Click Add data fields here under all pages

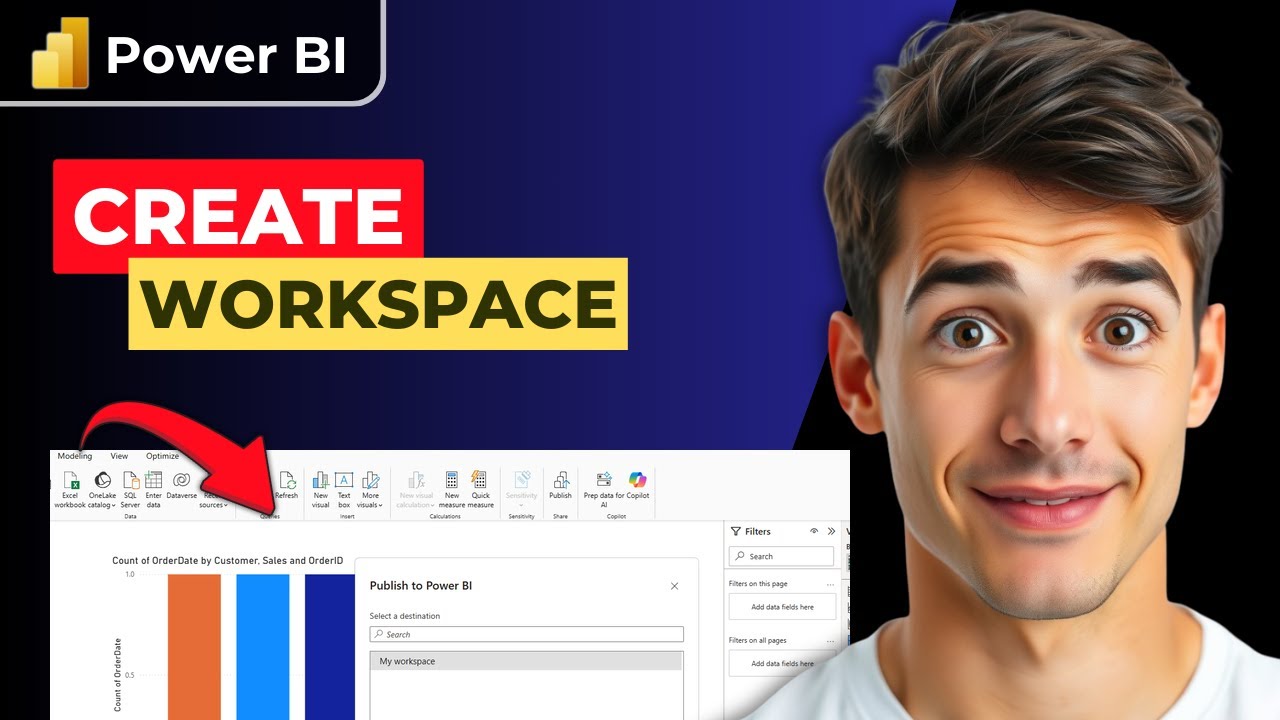coord(782,663)
